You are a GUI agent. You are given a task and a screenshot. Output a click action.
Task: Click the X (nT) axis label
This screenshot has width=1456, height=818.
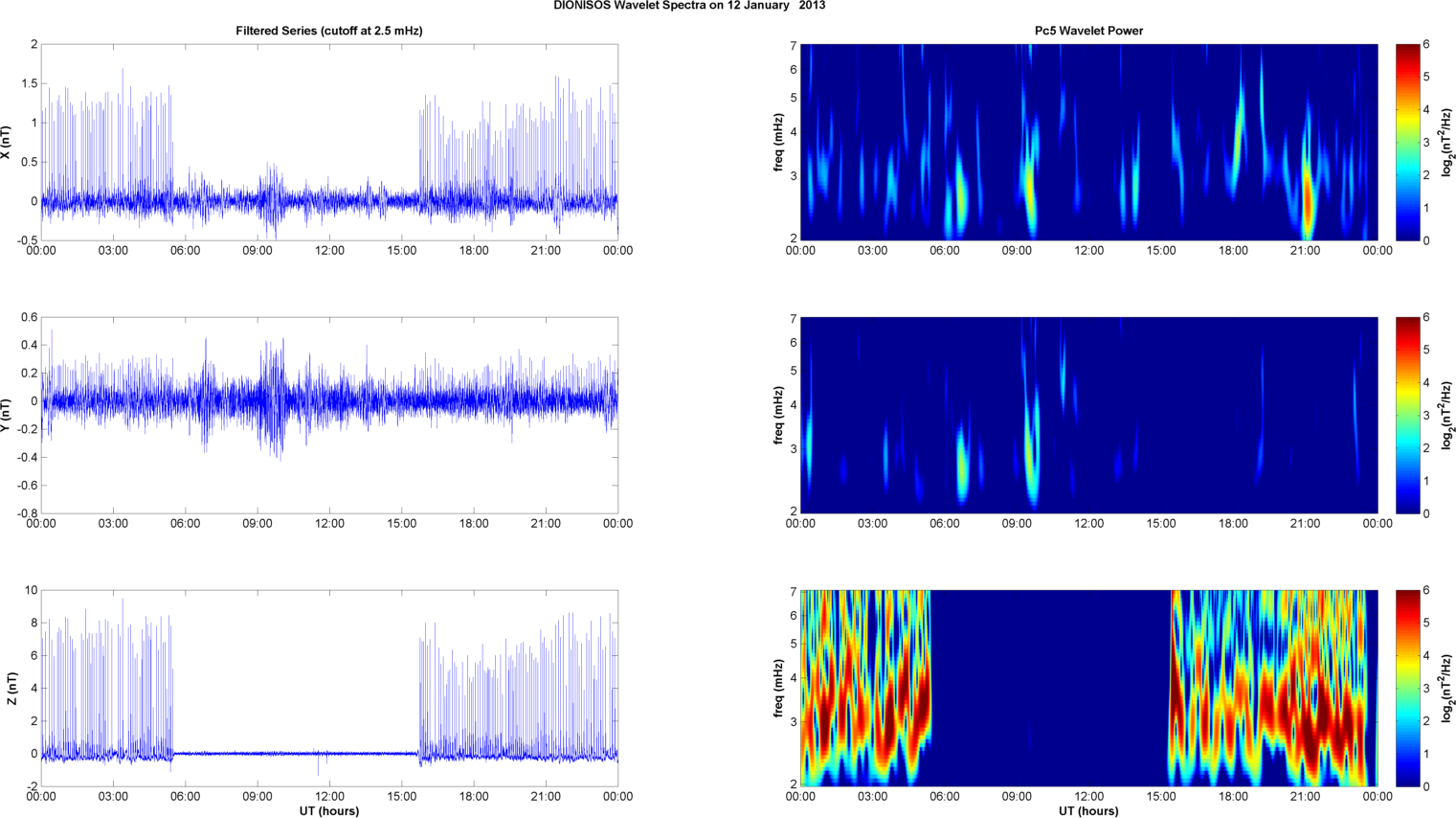coord(7,142)
